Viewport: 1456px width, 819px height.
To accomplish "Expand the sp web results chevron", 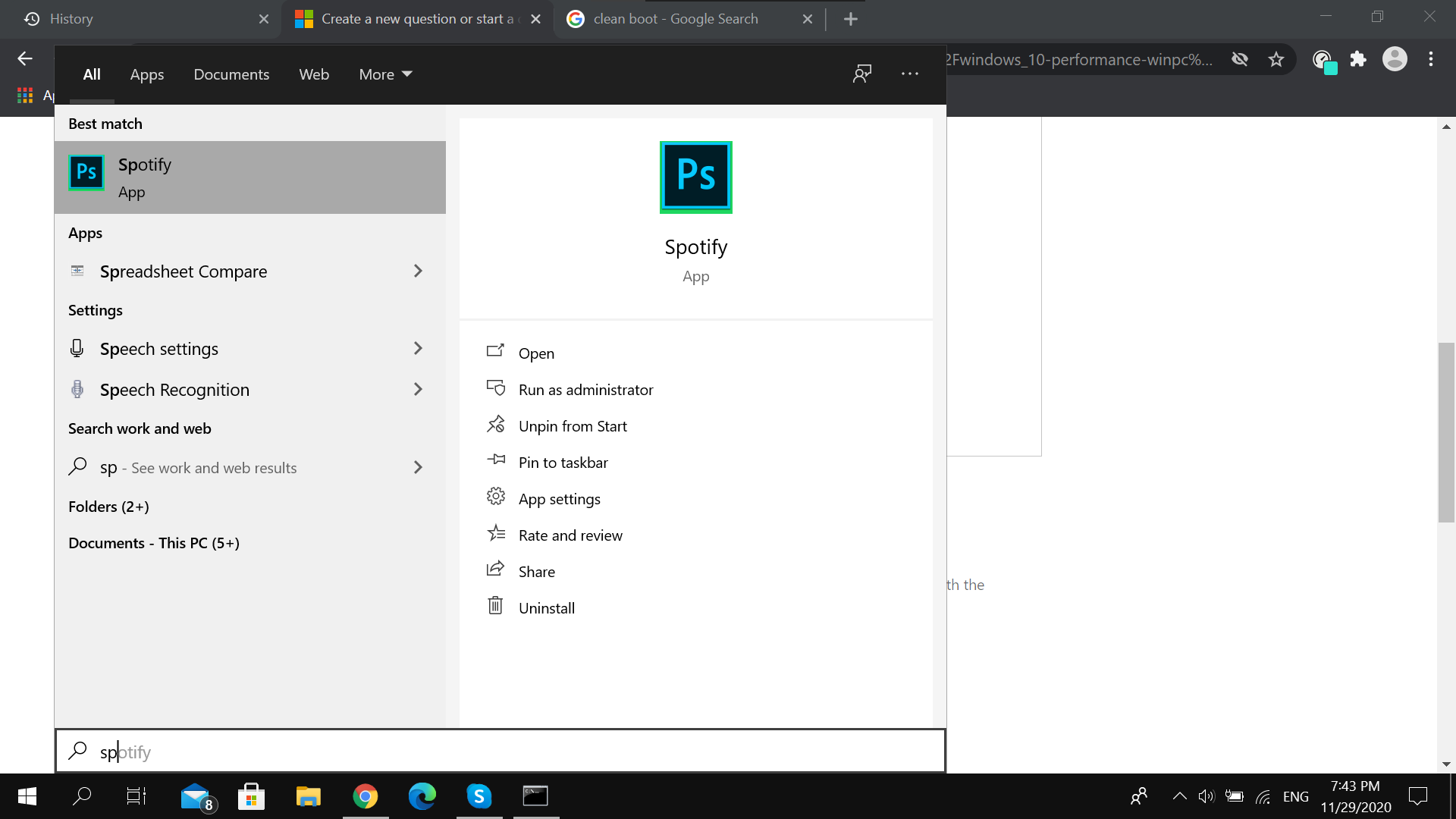I will click(418, 467).
